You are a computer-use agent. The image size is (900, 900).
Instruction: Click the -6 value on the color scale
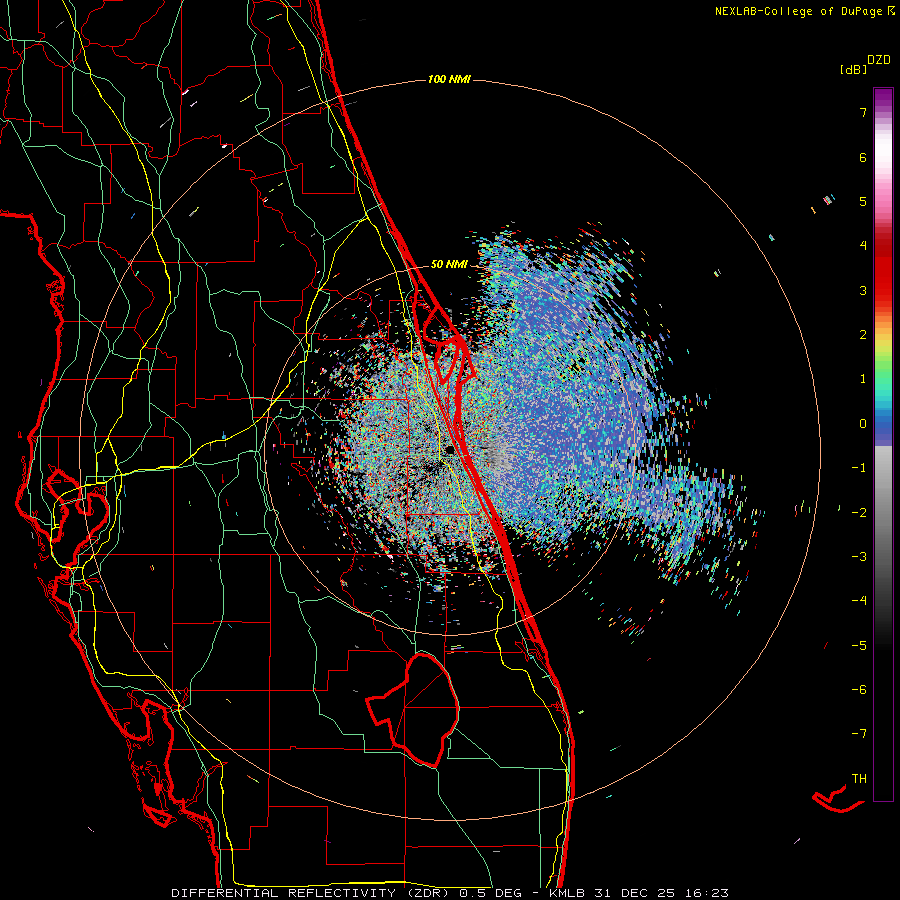click(x=859, y=690)
